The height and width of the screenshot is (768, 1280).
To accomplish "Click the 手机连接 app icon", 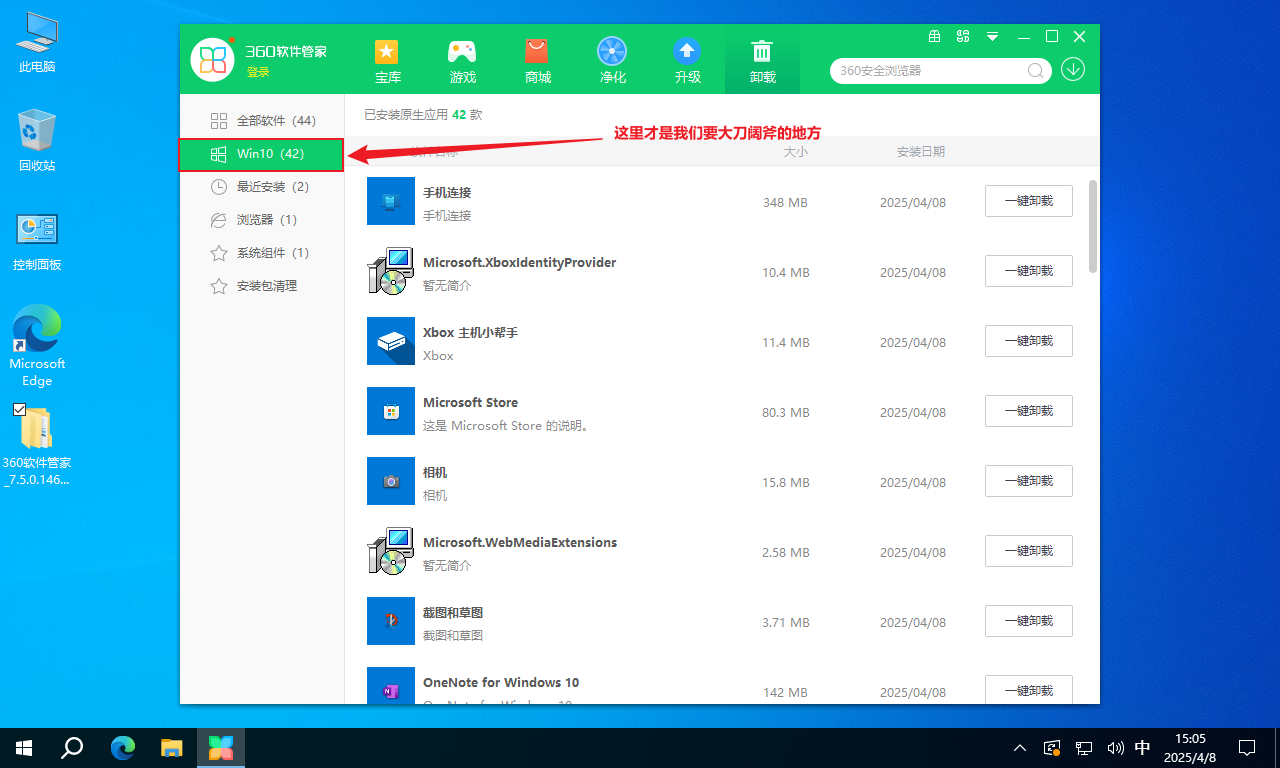I will (x=391, y=202).
